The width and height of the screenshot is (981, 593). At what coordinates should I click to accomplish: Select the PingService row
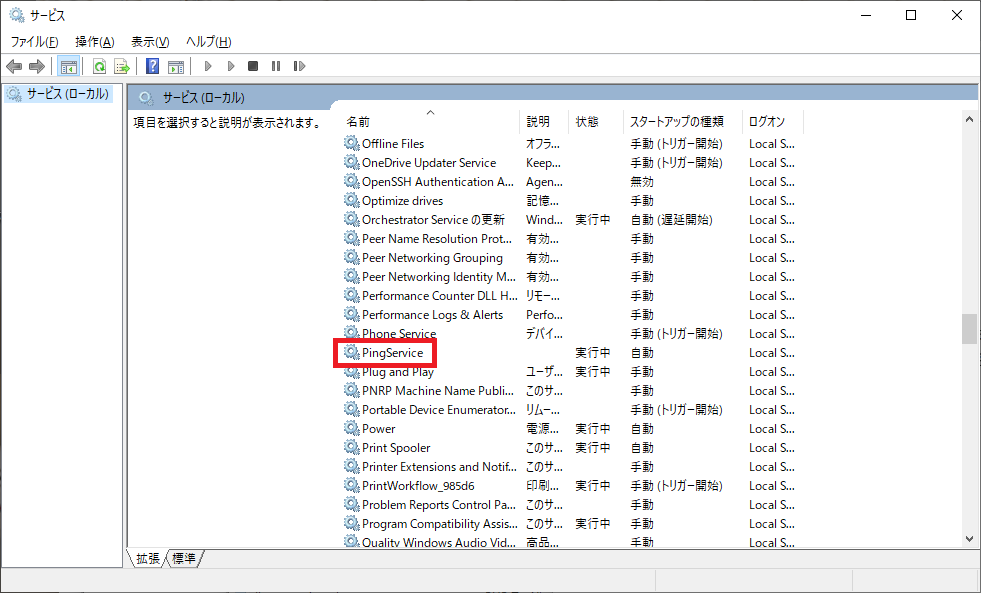click(392, 353)
